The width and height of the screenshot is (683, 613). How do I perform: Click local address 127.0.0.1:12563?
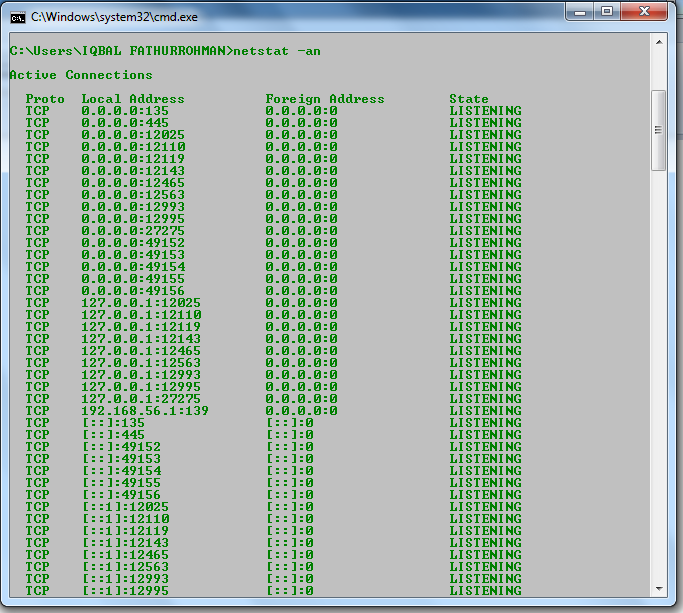(141, 363)
